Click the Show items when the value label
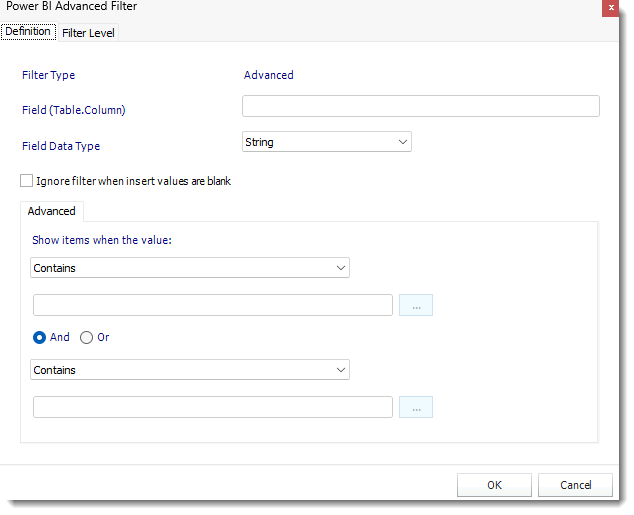634x515 pixels. (102, 240)
